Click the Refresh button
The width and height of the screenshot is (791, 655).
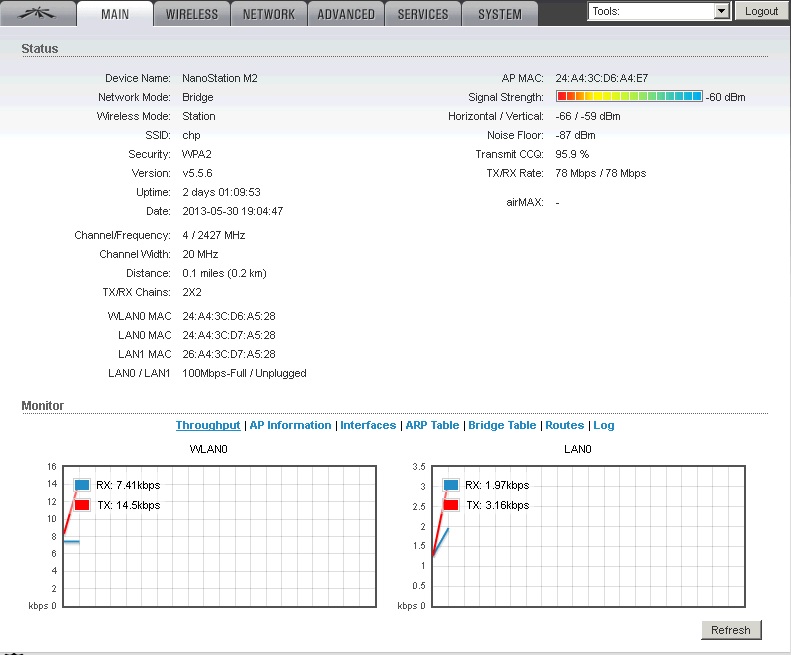731,630
